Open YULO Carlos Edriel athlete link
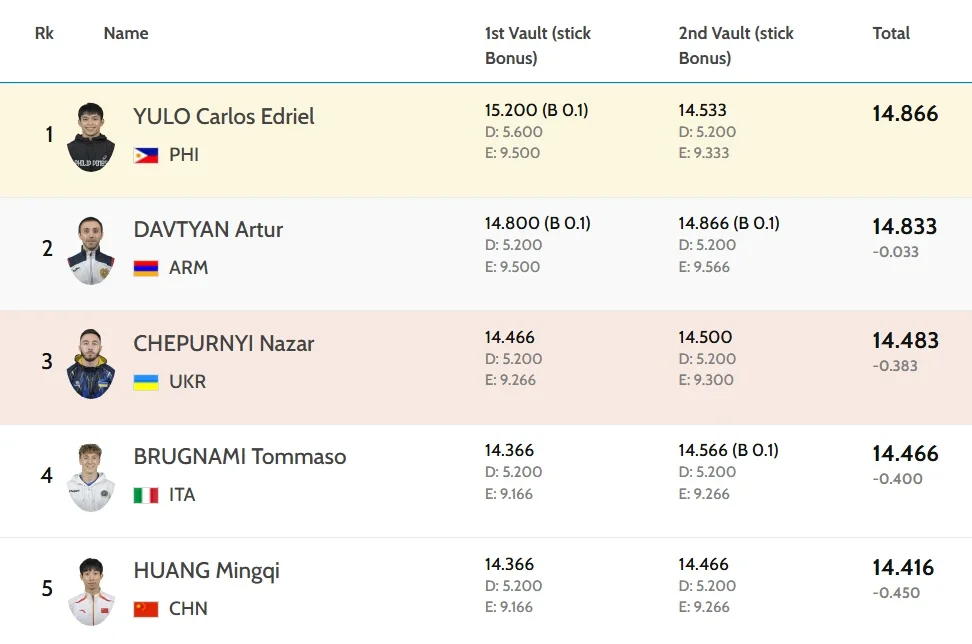 (224, 116)
